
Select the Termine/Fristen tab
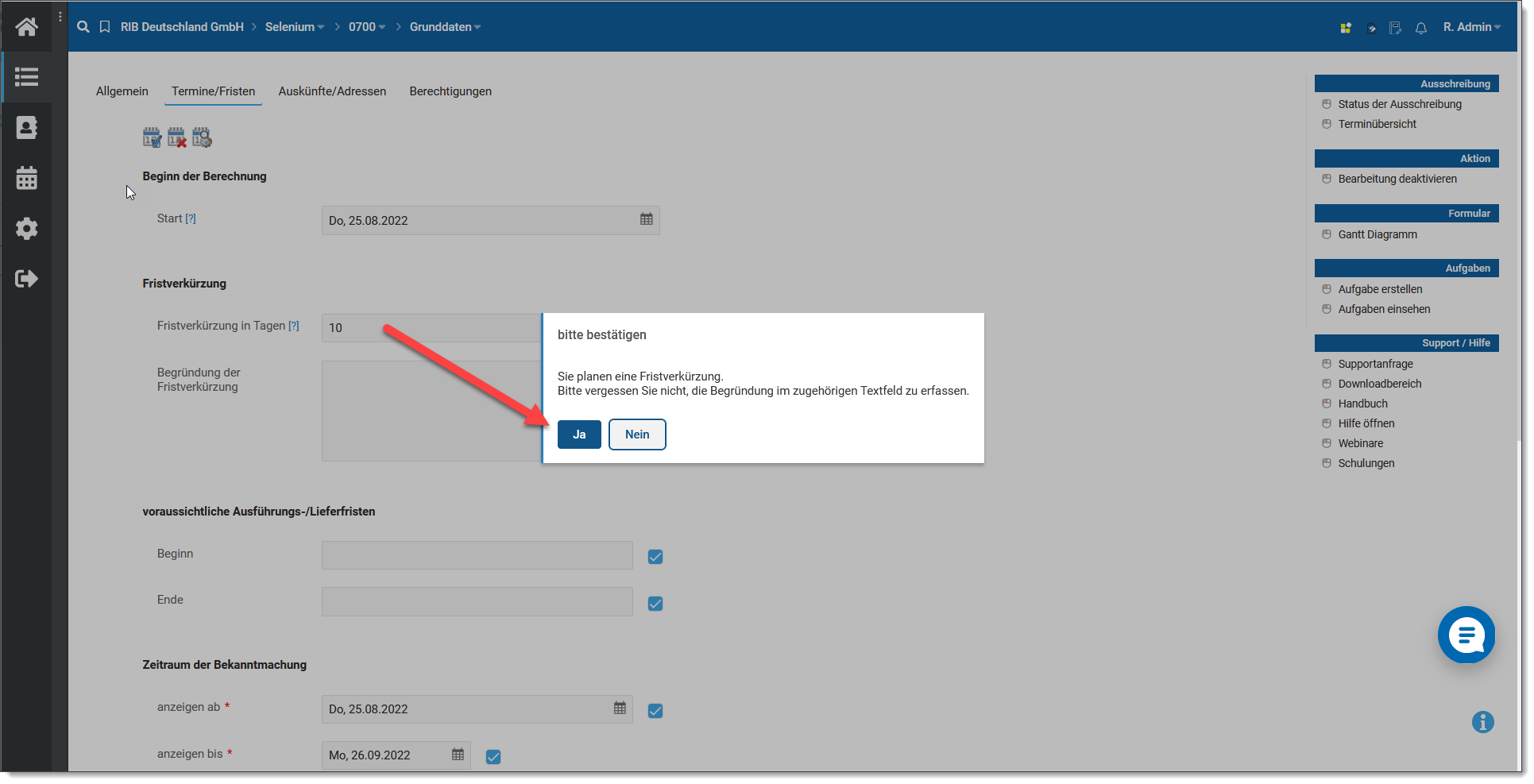(x=214, y=91)
